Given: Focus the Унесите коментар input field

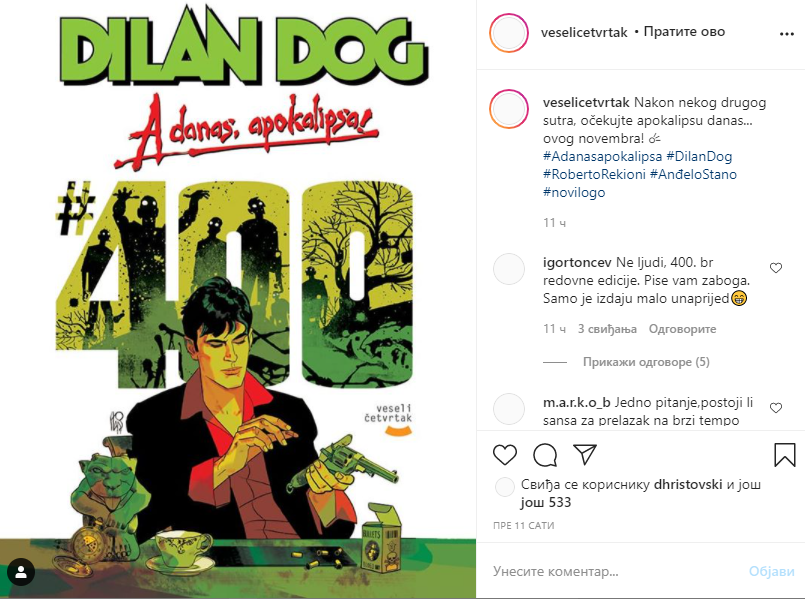Looking at the screenshot, I should [616, 571].
